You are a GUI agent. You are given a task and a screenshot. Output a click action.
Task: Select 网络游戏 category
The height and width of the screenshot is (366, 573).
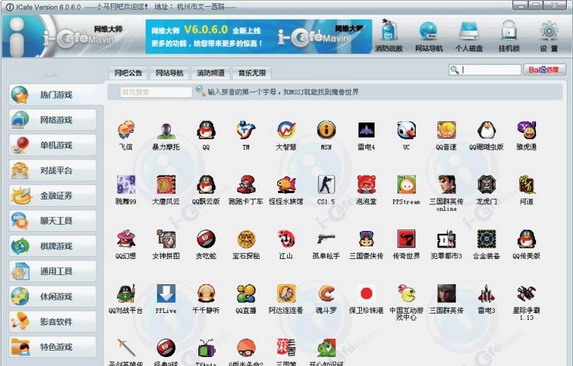(53, 120)
